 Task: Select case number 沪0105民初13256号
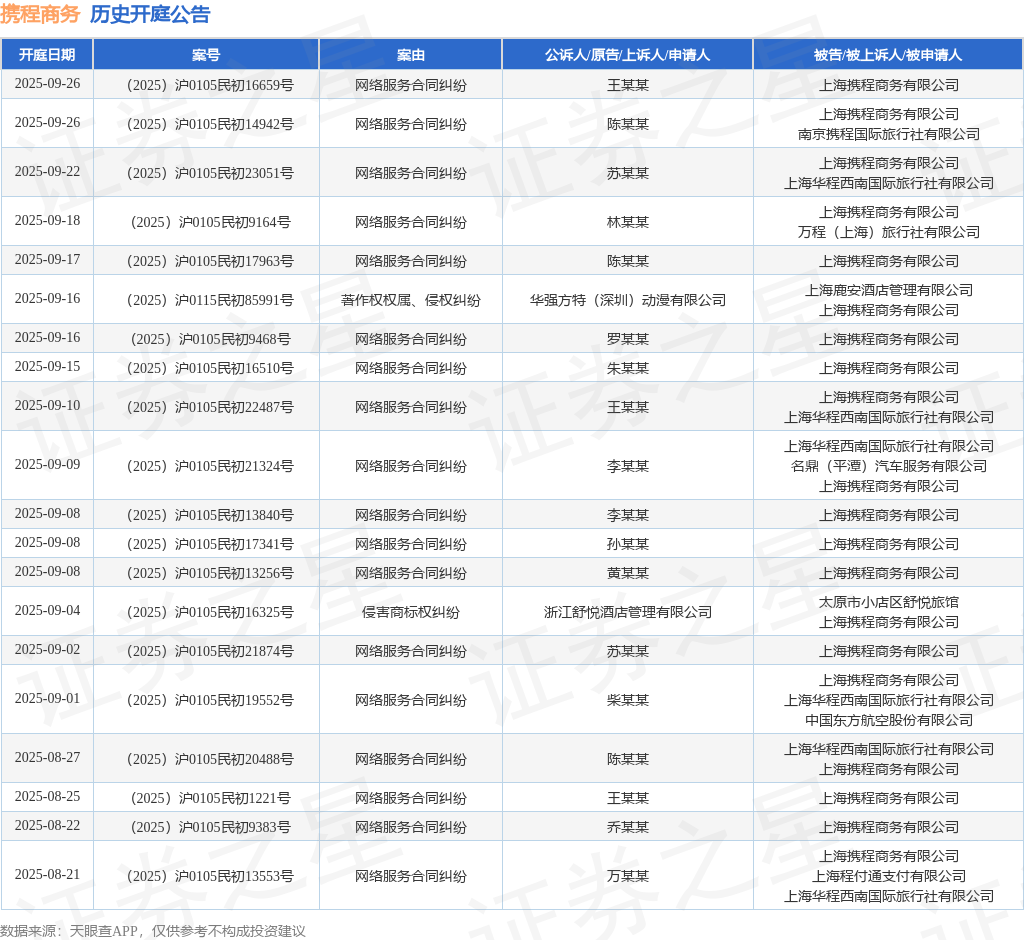(210, 573)
